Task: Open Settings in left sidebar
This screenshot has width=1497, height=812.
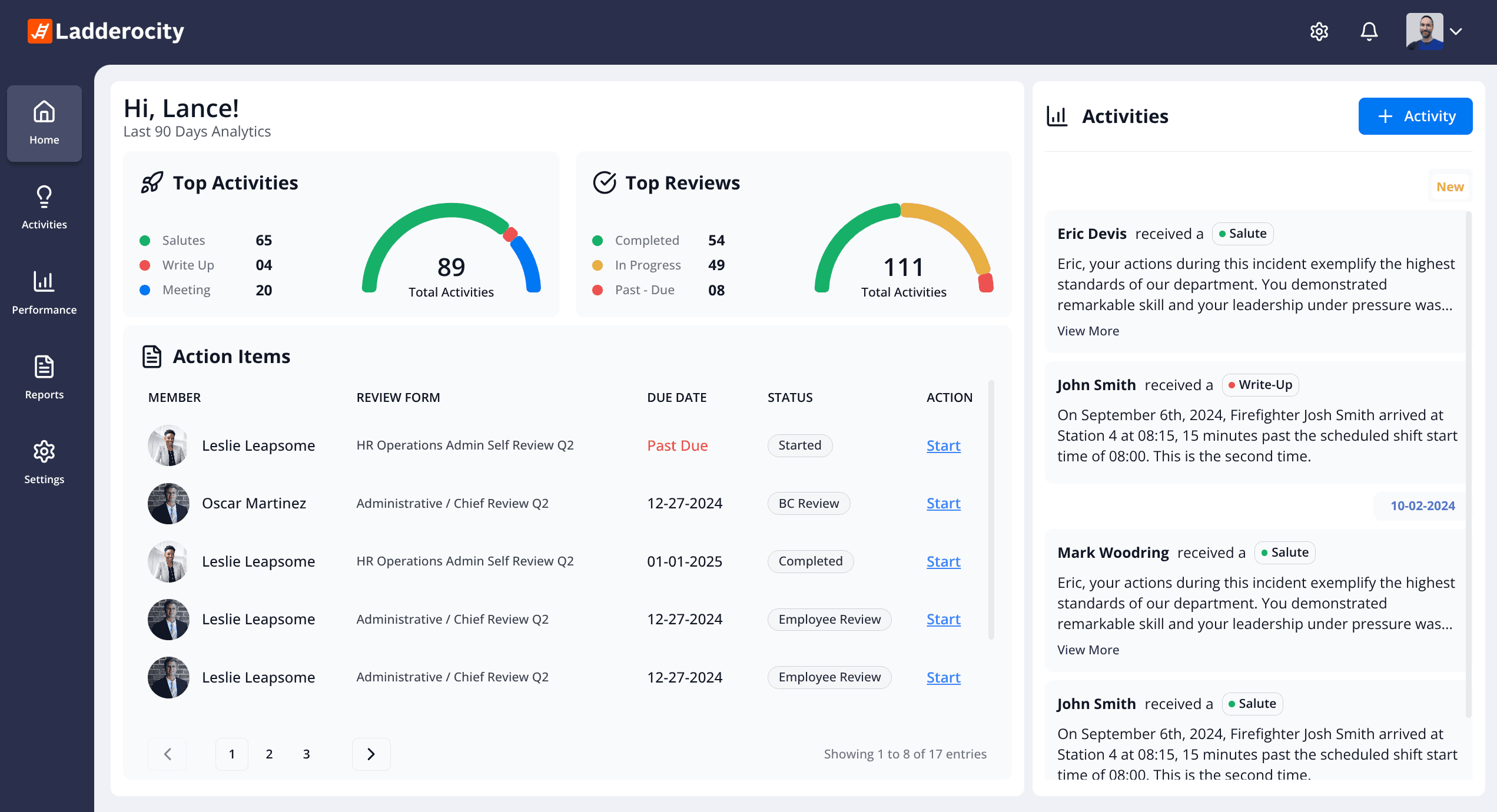Action: click(44, 462)
